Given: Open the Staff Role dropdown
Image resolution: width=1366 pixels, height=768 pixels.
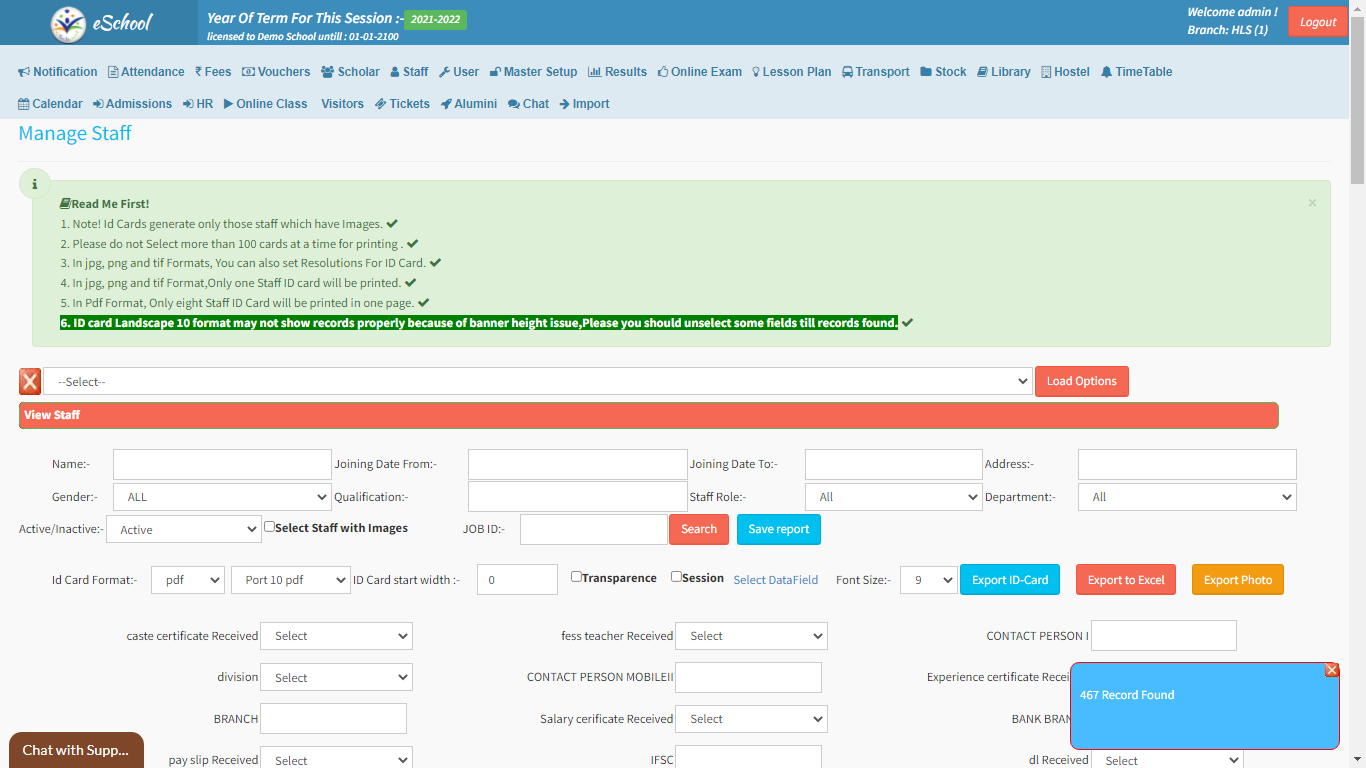Looking at the screenshot, I should tap(893, 497).
